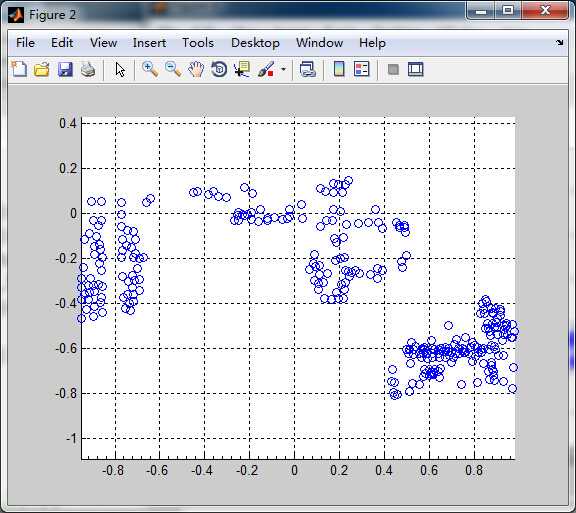Click the Insert Colorbar icon
This screenshot has height=513, width=576.
pos(339,69)
